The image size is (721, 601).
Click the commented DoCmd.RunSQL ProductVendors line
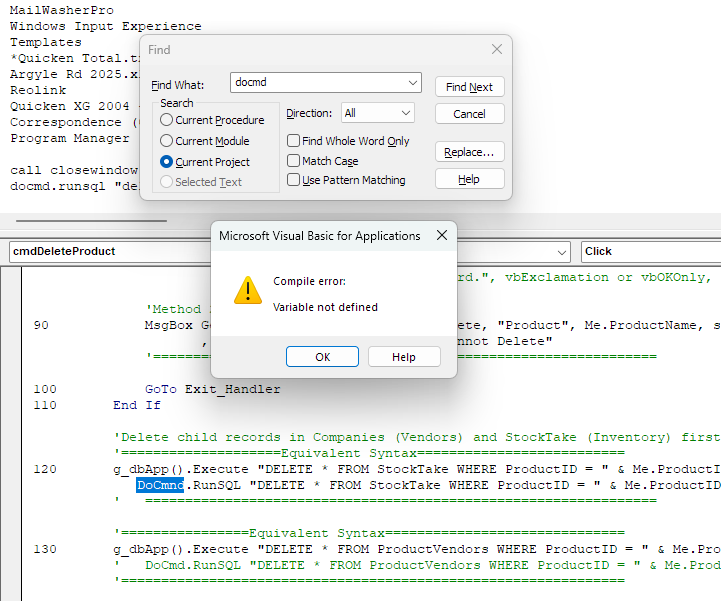click(417, 565)
